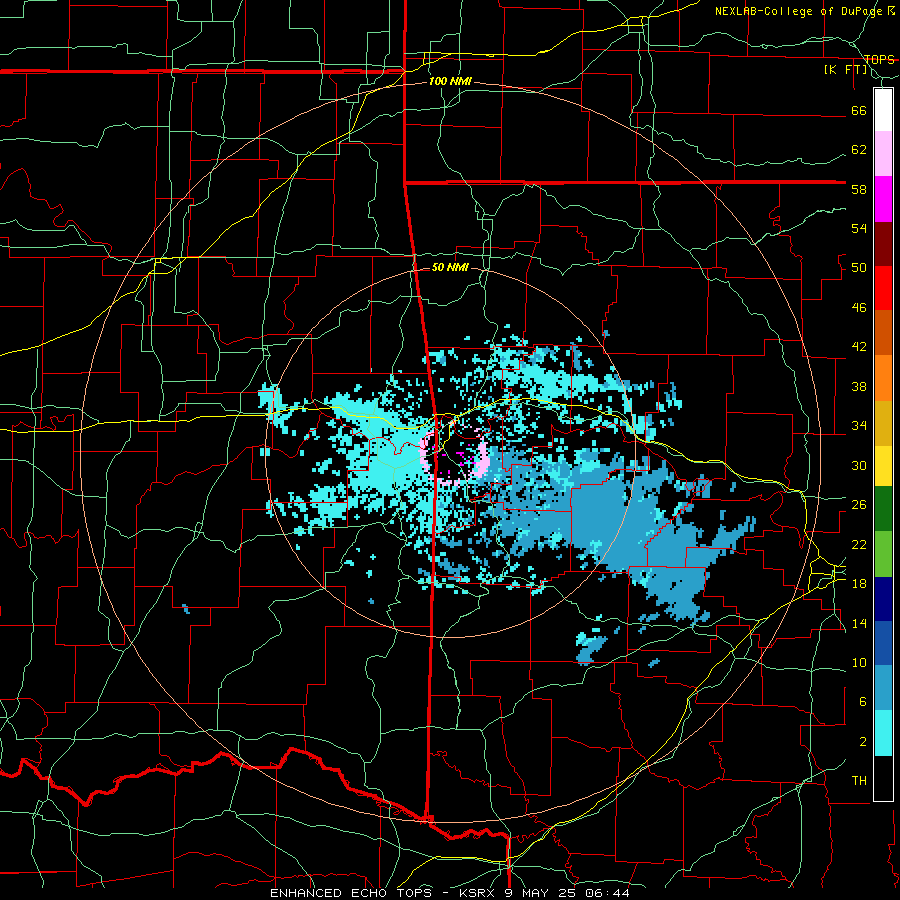
Task: Click the yellow 30 kft legend swatch
Action: [883, 466]
